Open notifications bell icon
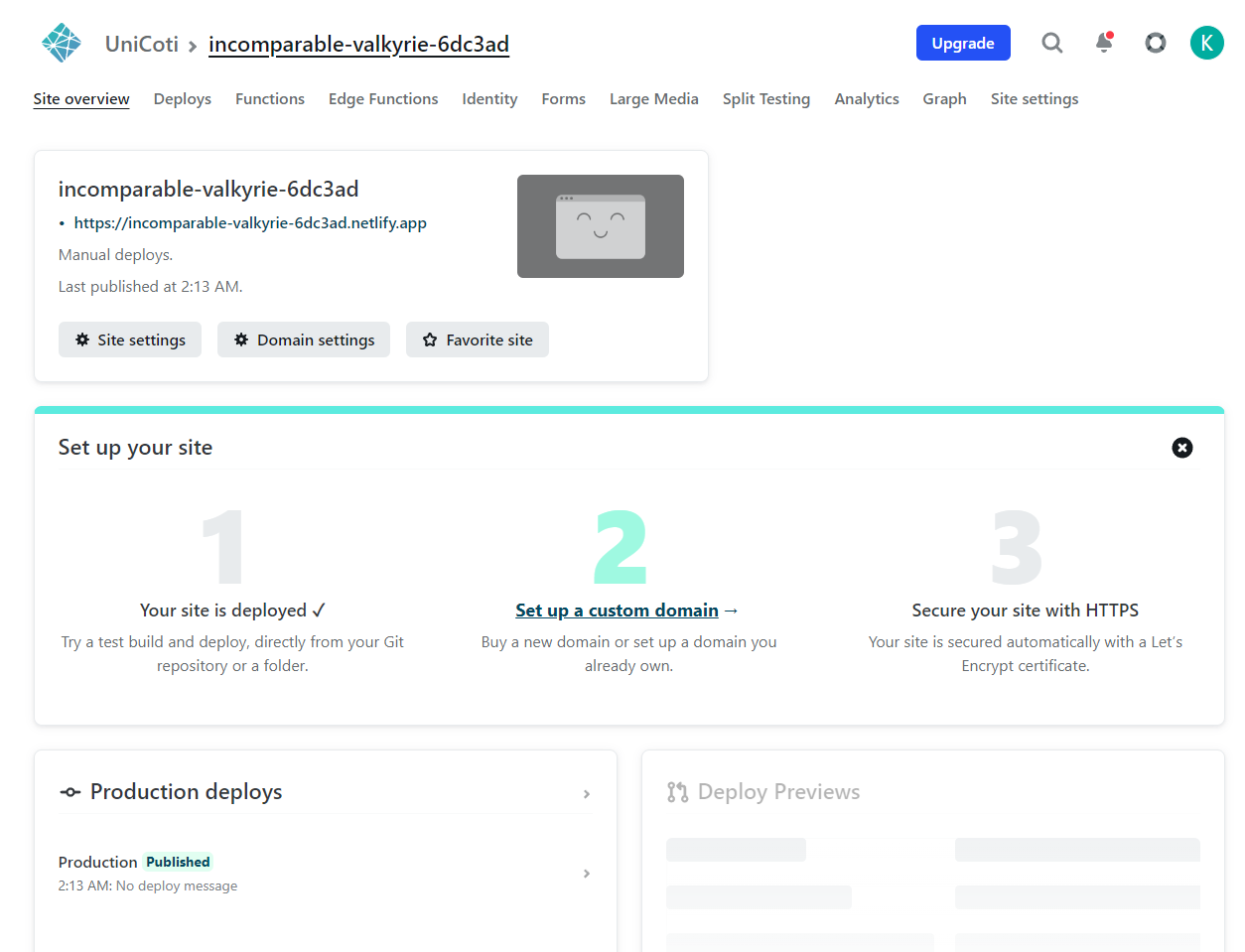Image resolution: width=1245 pixels, height=952 pixels. pyautogui.click(x=1104, y=43)
